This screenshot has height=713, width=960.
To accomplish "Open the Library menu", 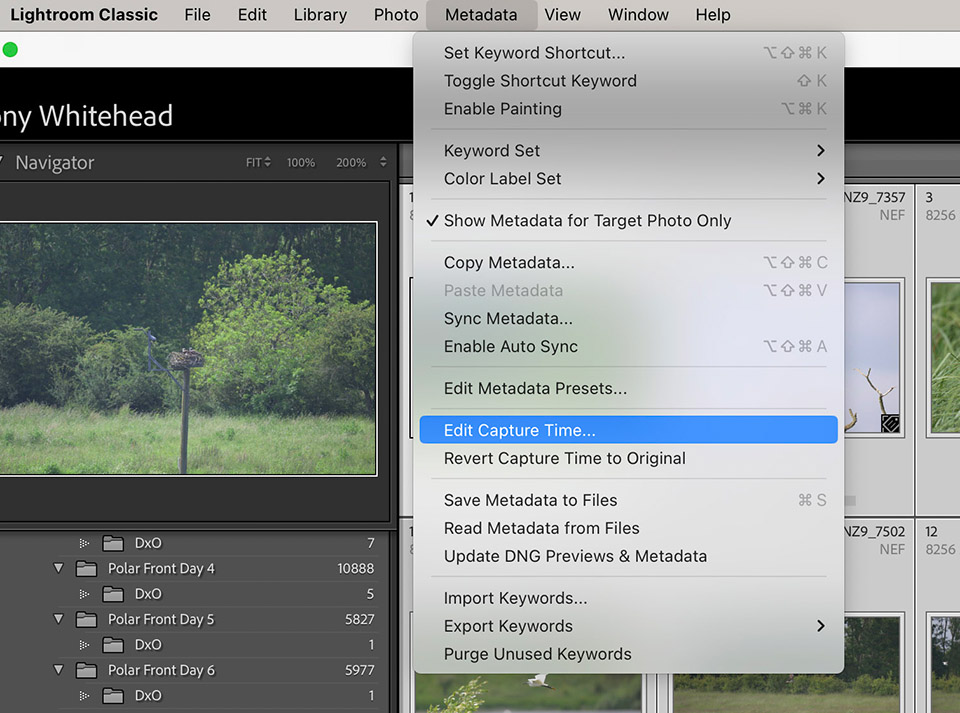I will tap(320, 15).
